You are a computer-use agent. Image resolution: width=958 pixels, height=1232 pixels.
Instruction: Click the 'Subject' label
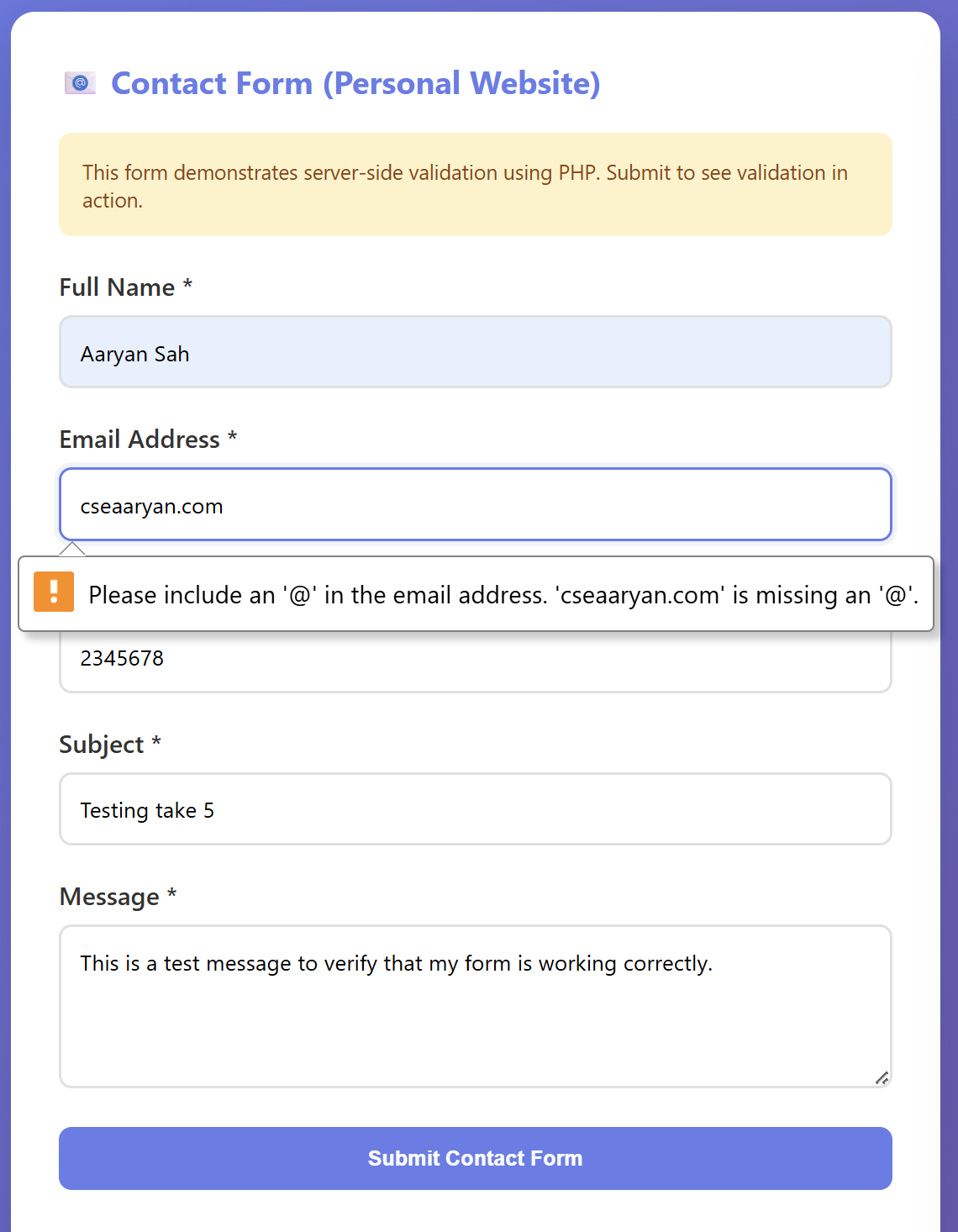pyautogui.click(x=99, y=744)
